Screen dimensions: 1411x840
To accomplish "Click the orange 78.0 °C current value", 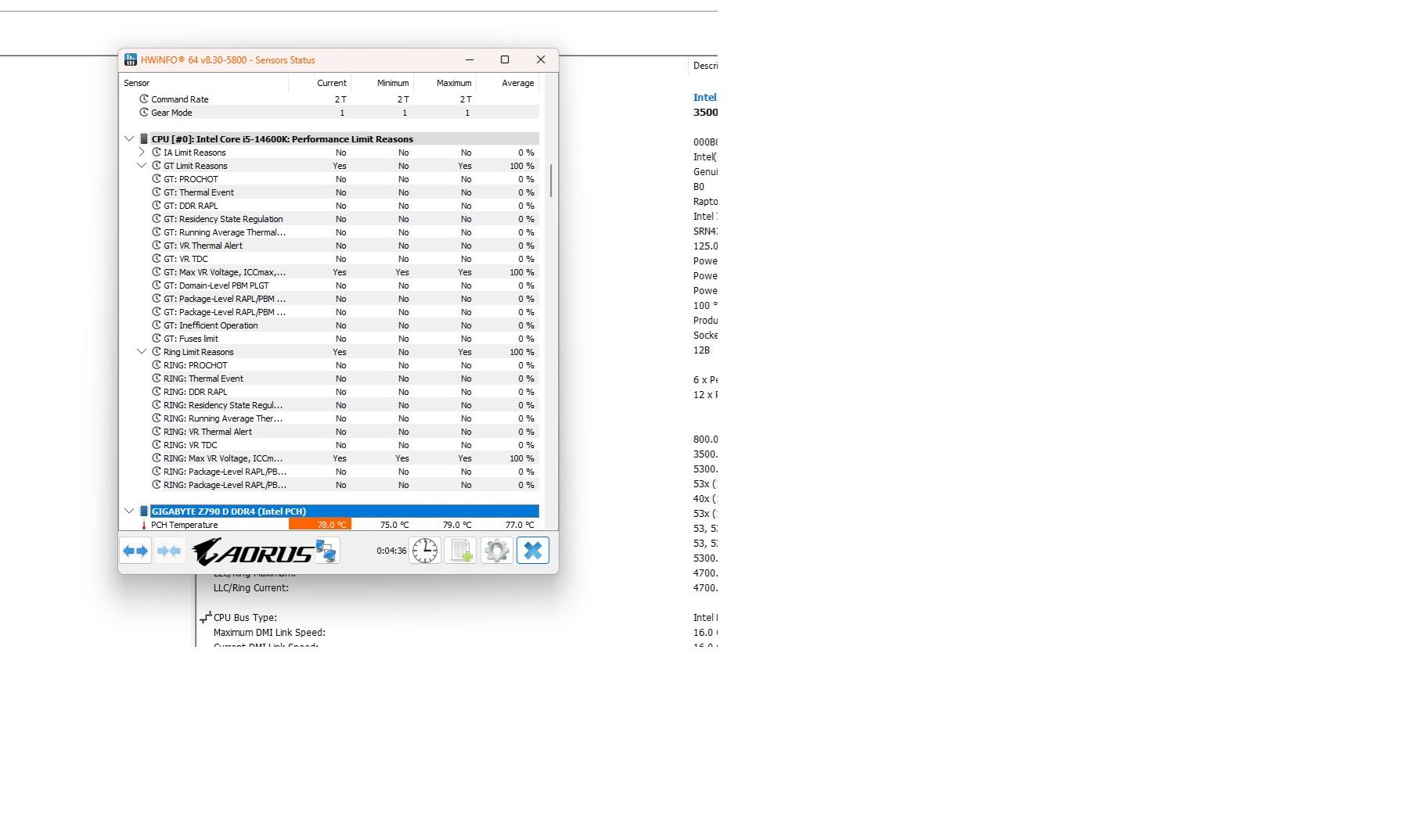I will (x=320, y=525).
